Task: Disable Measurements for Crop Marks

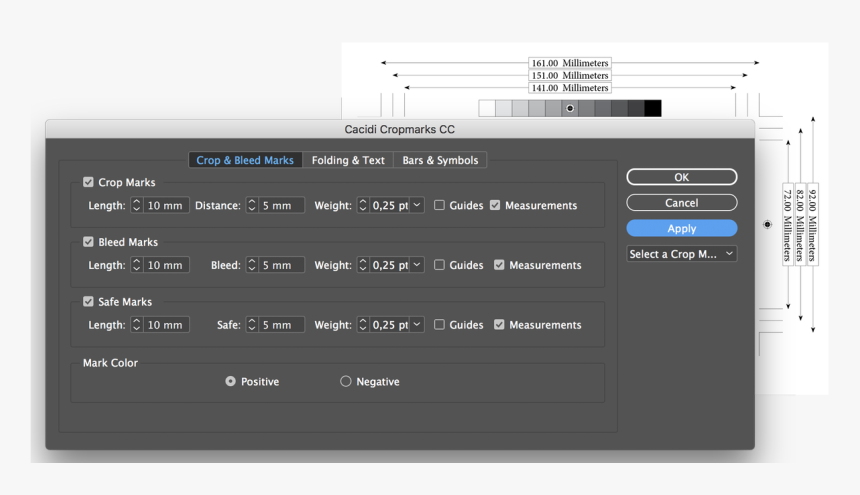Action: [495, 205]
